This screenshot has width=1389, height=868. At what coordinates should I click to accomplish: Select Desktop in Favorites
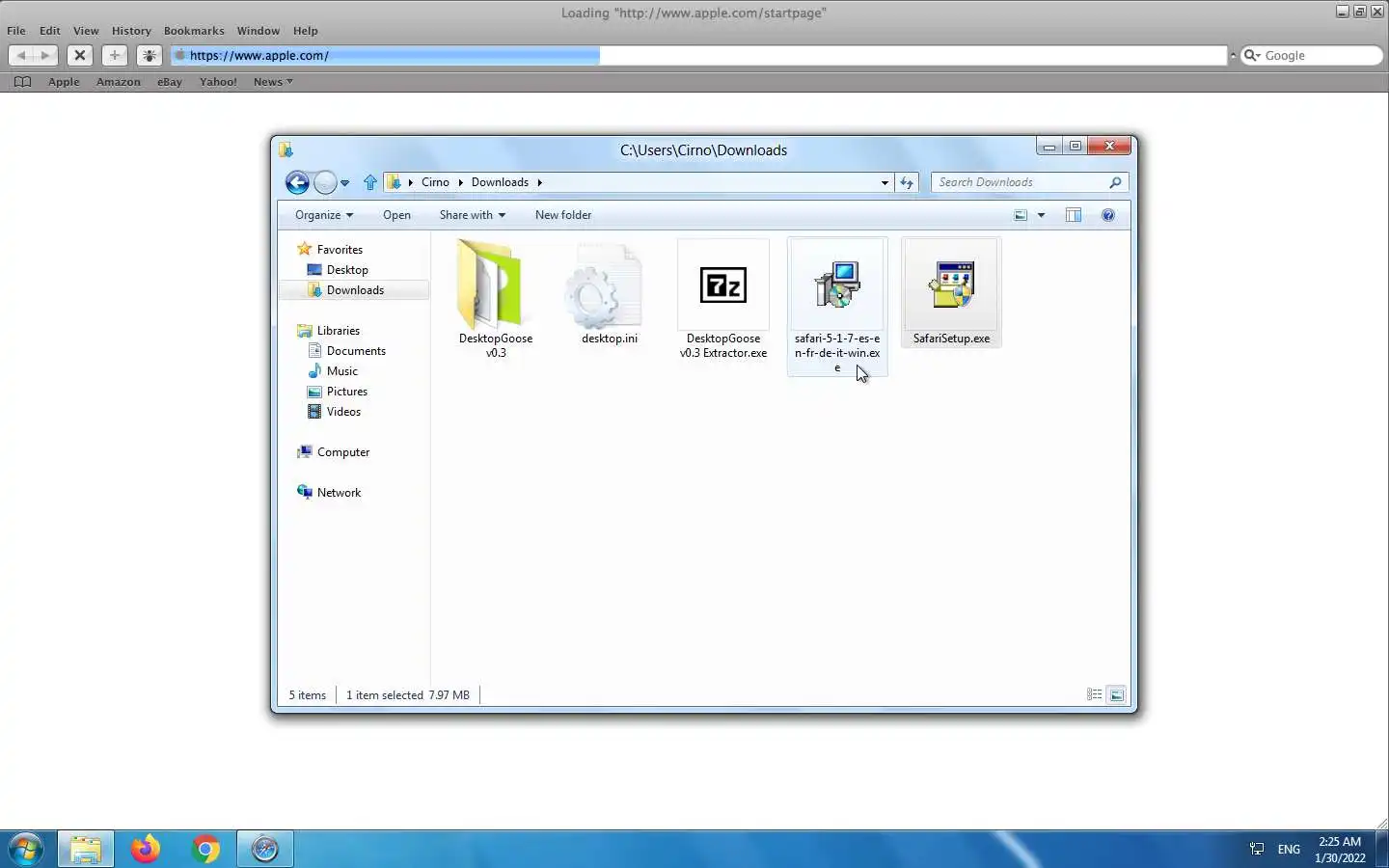[347, 270]
